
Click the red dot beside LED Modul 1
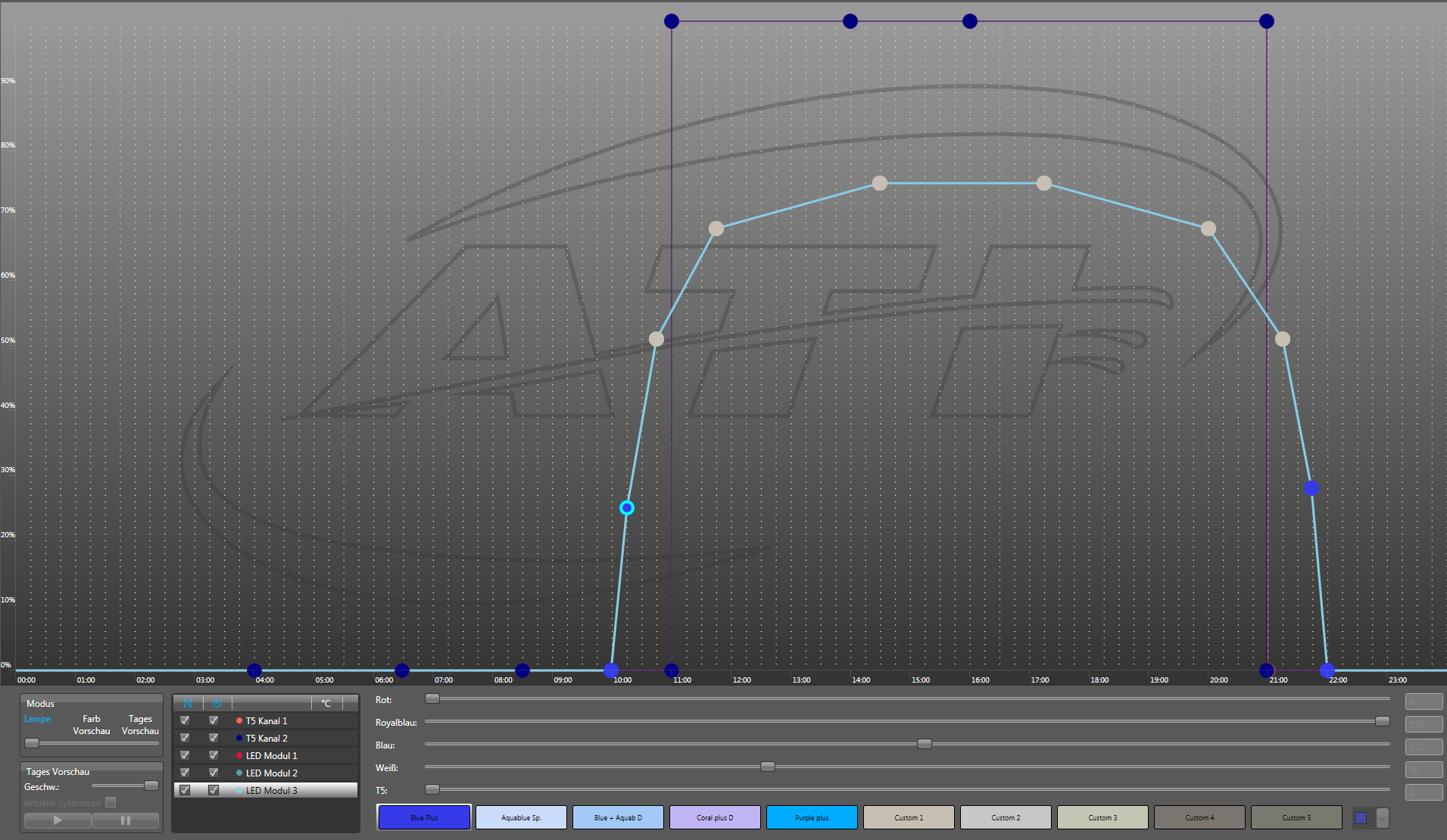(239, 755)
